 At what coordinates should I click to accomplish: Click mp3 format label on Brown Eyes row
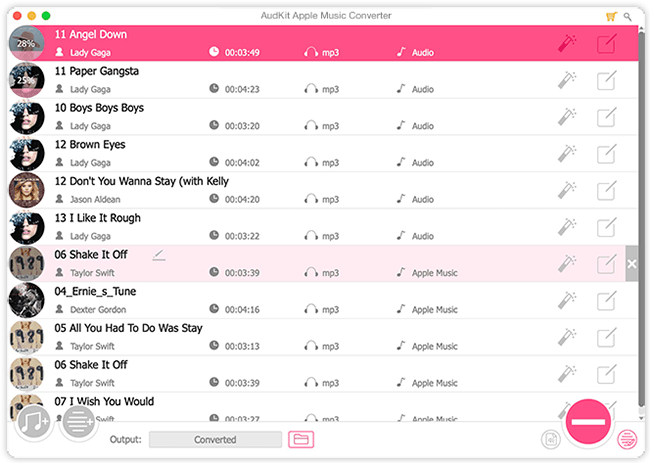point(330,163)
